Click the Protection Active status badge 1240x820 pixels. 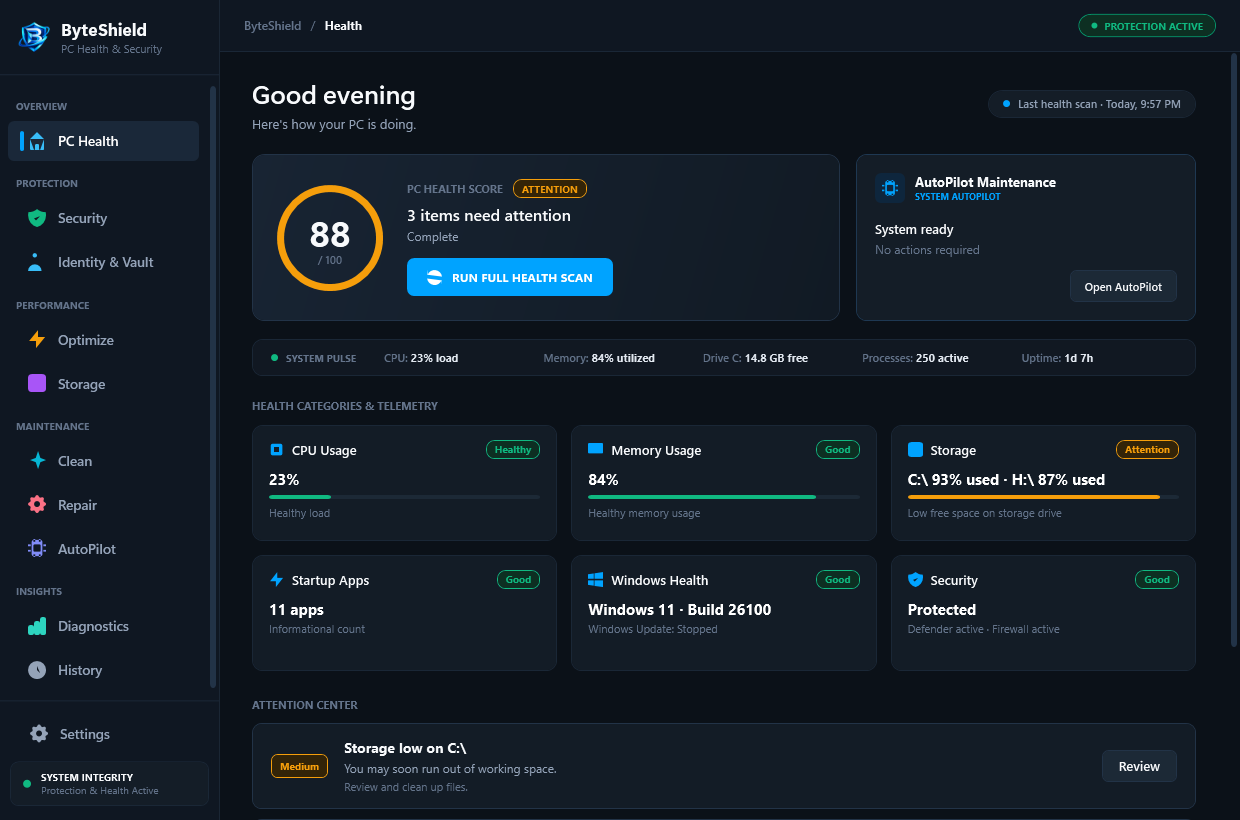pos(1147,26)
